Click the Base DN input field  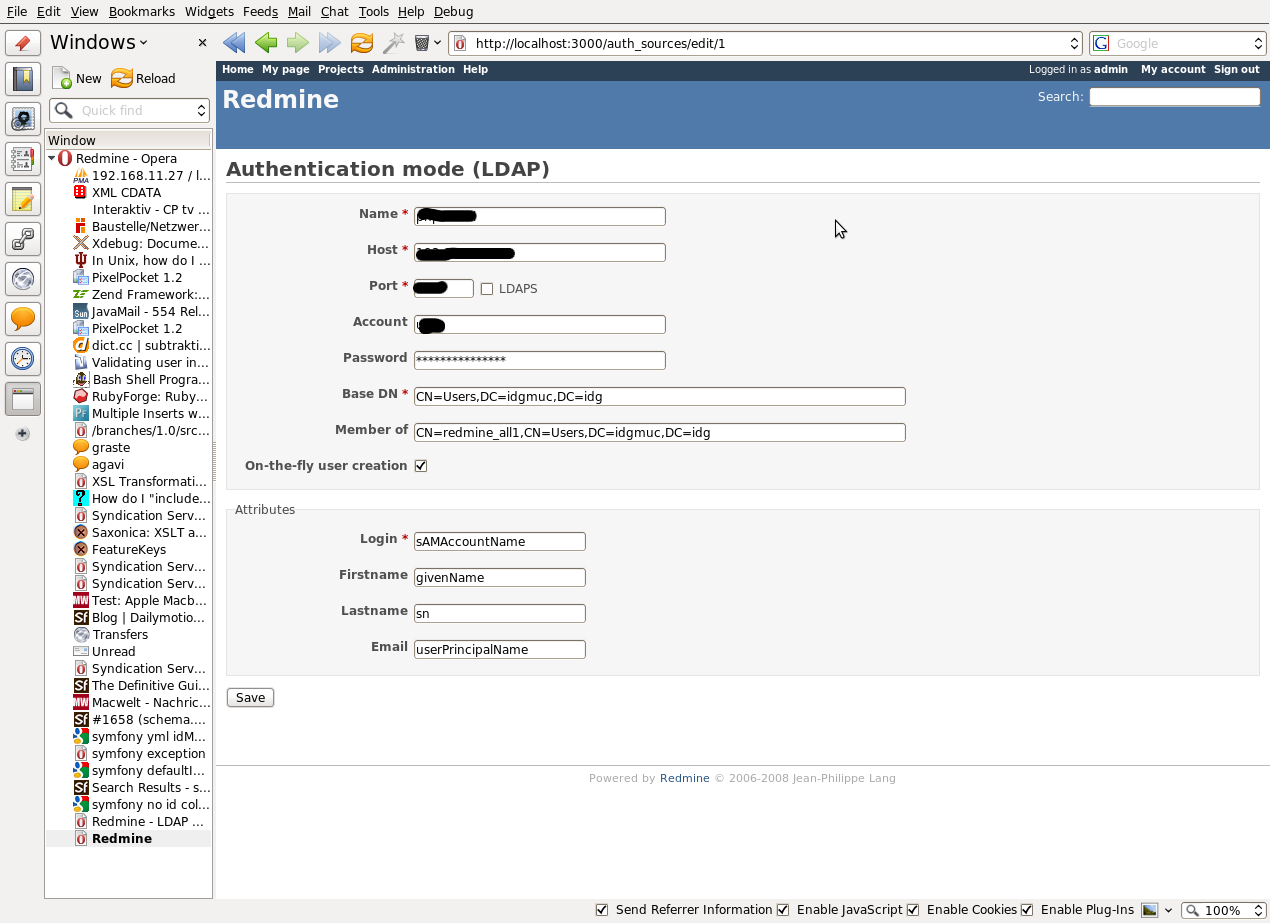click(659, 396)
